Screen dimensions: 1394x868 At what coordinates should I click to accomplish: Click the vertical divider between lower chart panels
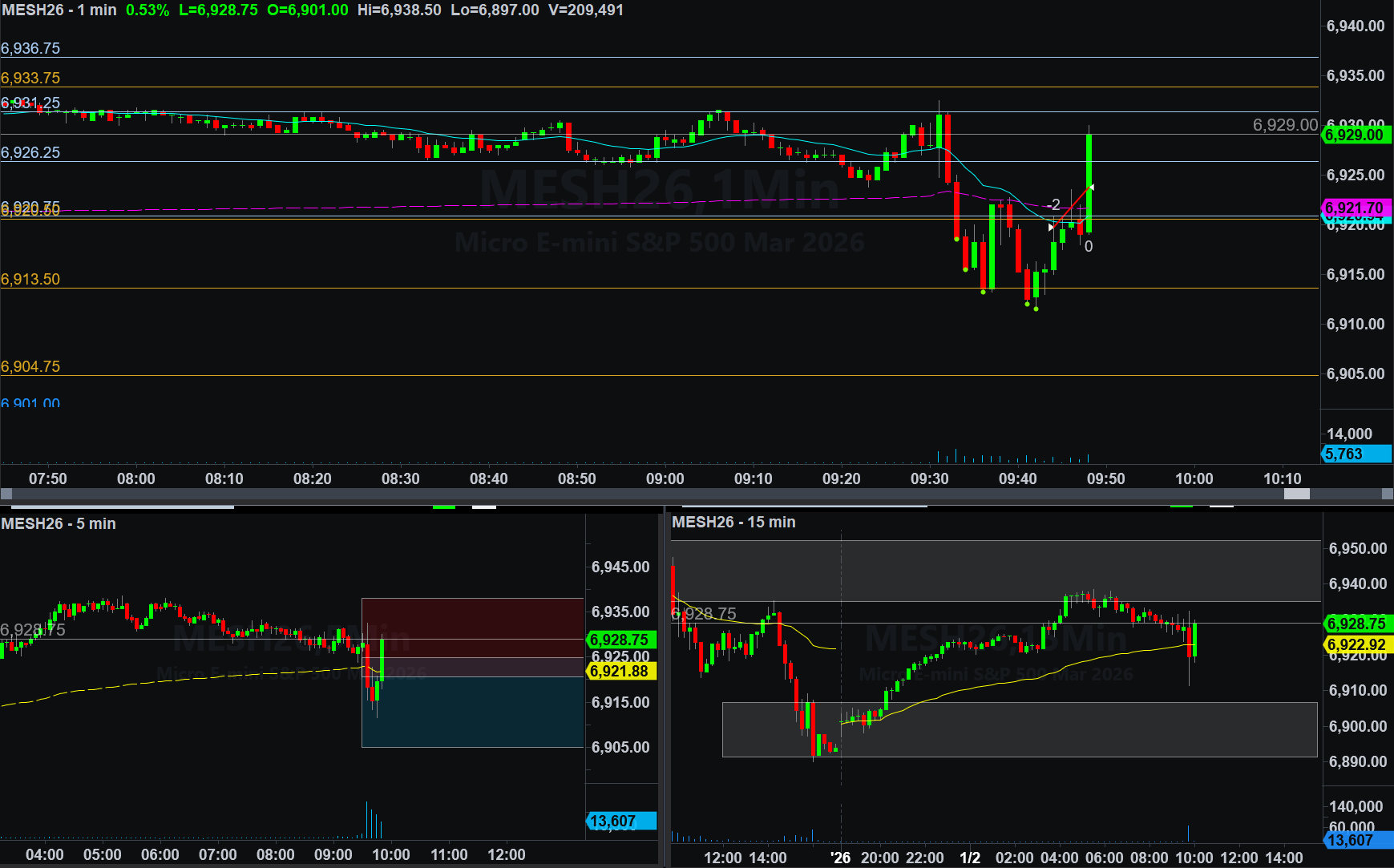pyautogui.click(x=665, y=689)
